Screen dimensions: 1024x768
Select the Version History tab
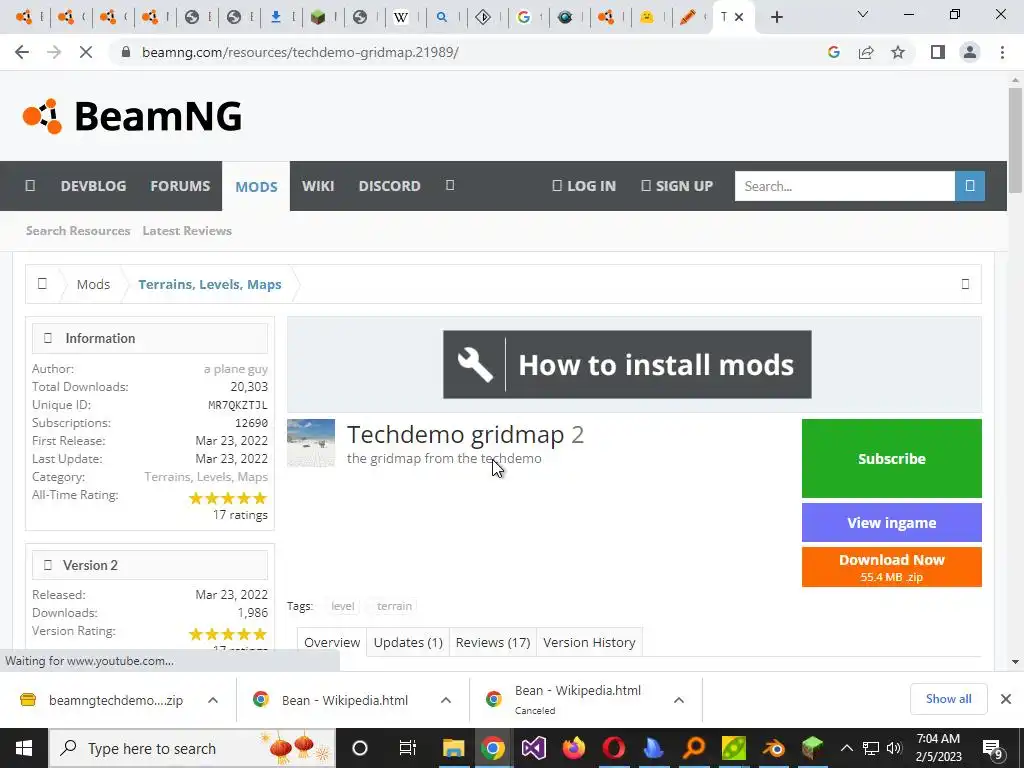point(590,643)
